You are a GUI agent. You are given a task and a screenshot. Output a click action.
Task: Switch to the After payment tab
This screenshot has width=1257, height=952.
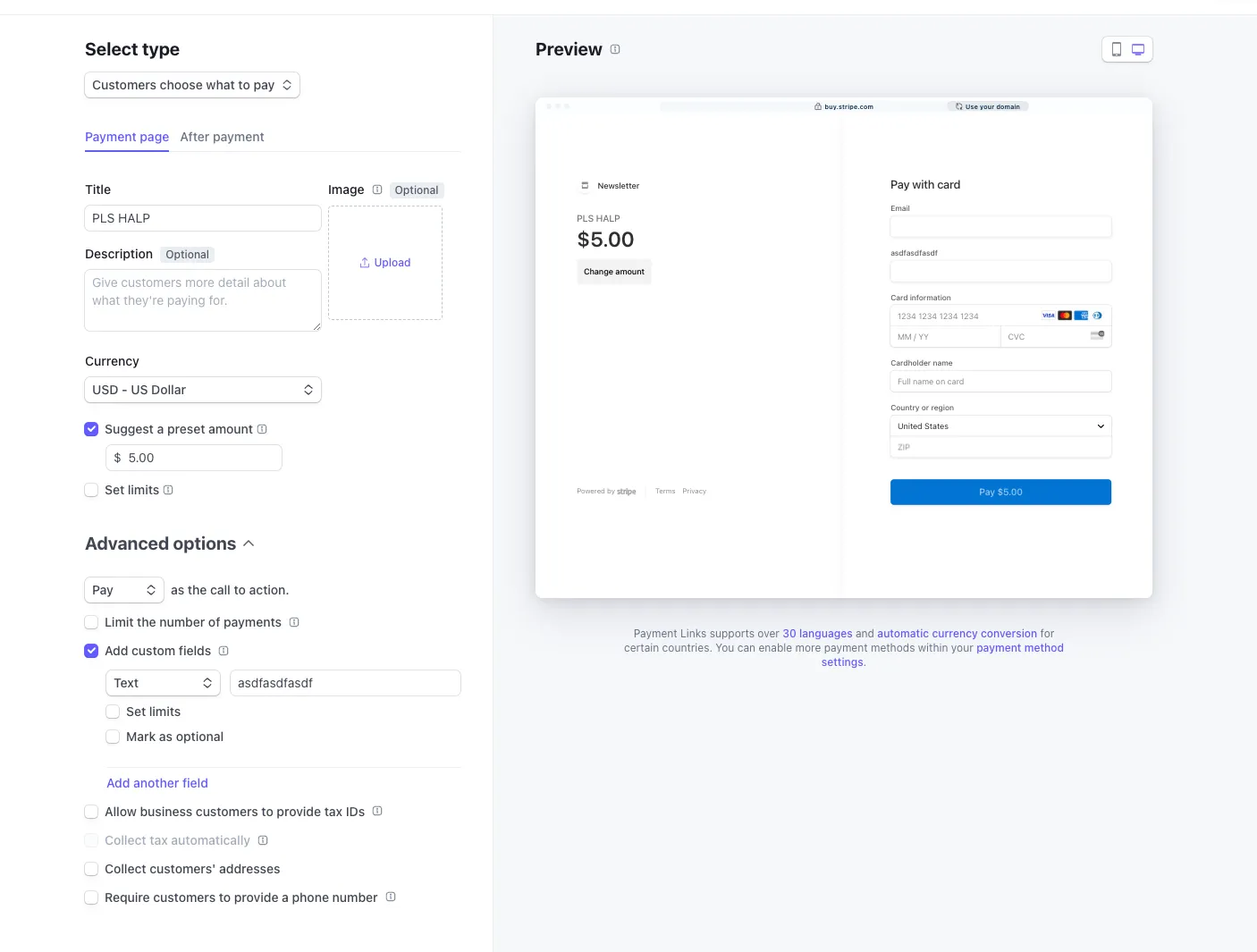point(222,137)
